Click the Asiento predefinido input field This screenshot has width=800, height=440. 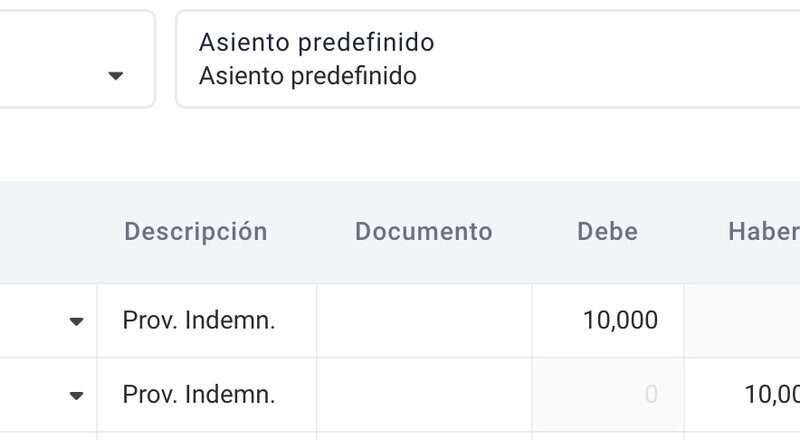click(488, 59)
